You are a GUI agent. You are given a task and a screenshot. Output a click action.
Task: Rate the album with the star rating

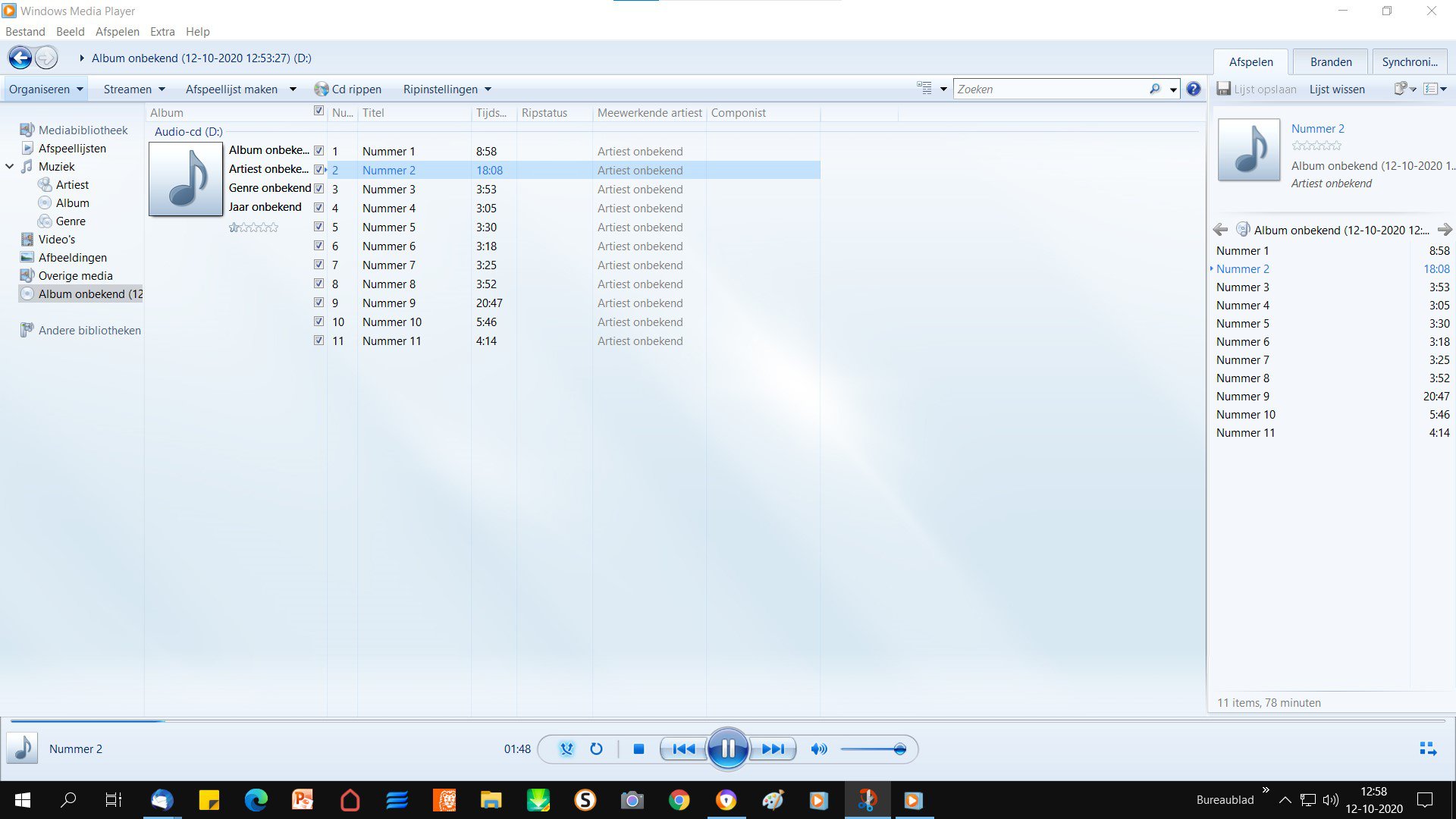pos(254,227)
